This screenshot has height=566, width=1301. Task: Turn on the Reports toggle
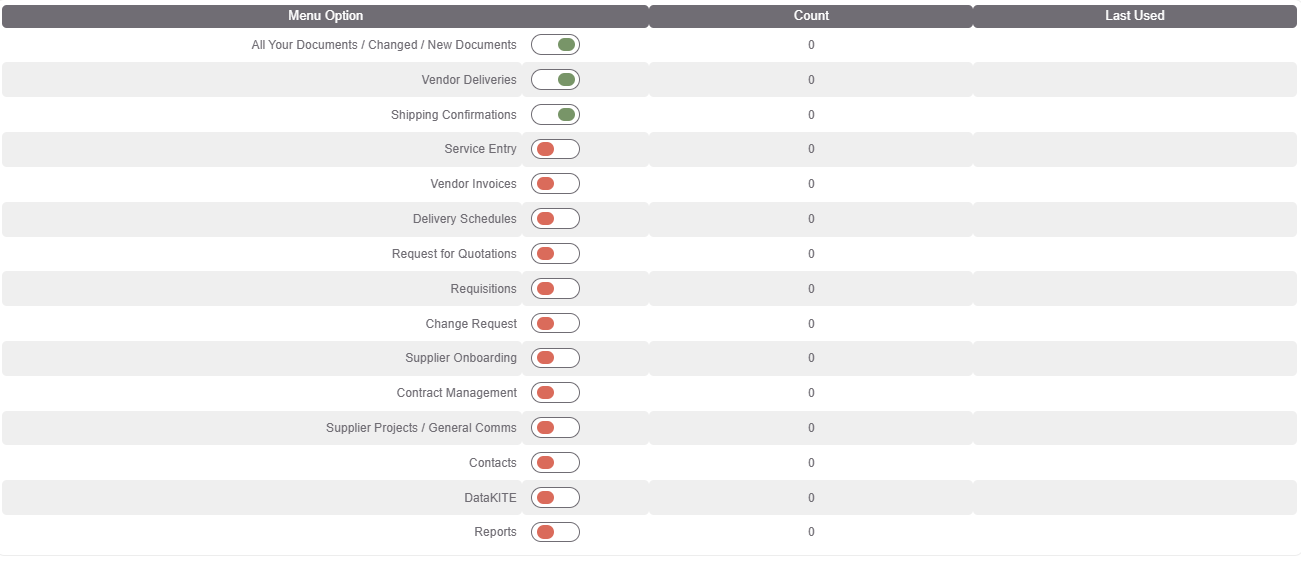point(555,532)
